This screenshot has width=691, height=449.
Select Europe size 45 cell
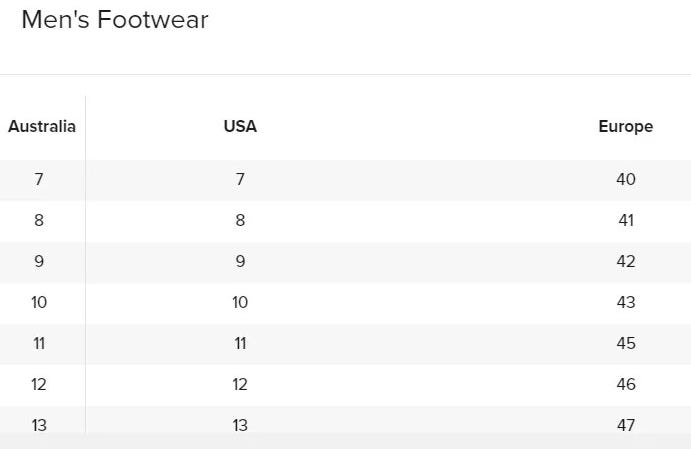(x=626, y=344)
